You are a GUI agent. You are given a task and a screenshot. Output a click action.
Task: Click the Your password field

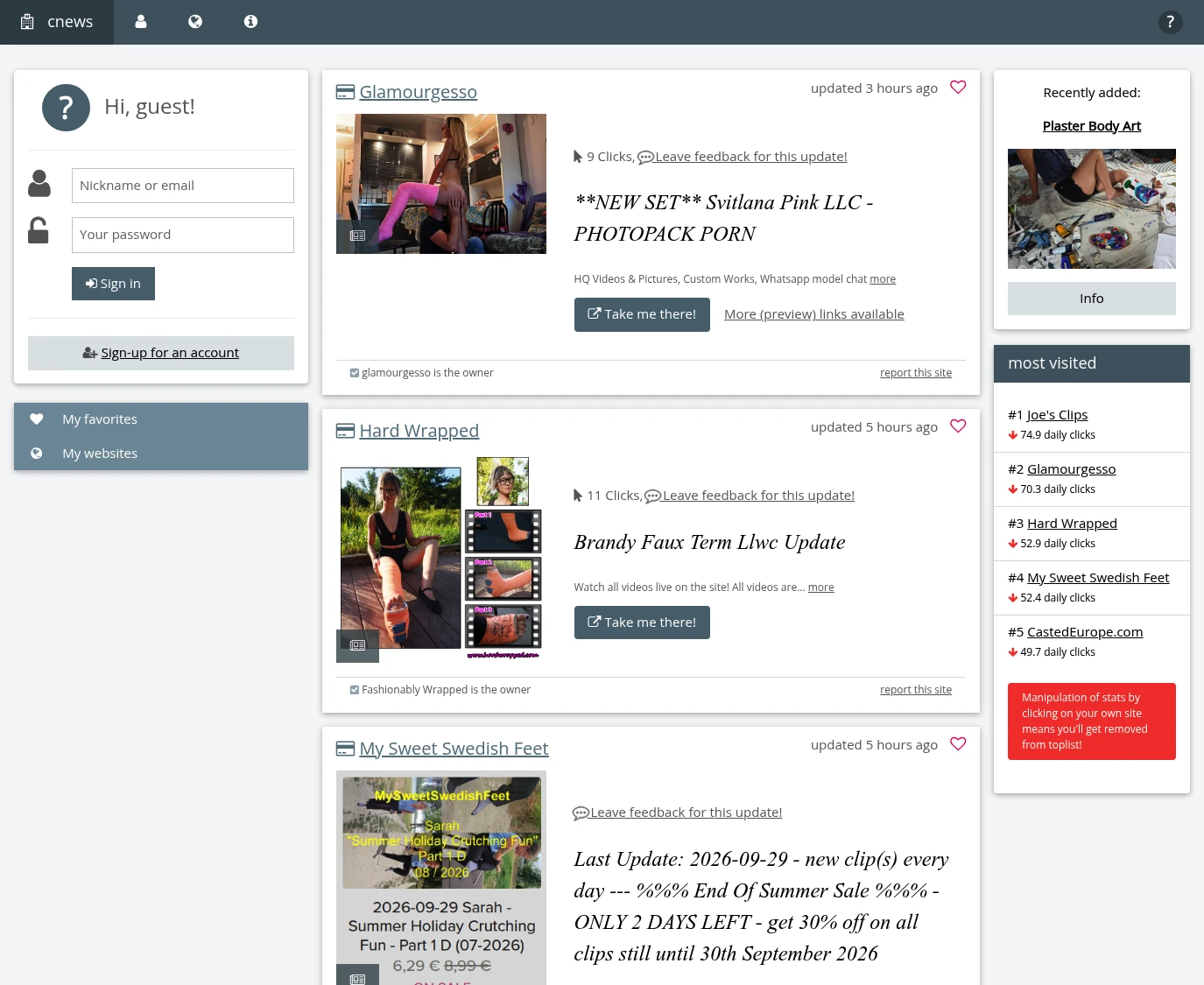183,235
